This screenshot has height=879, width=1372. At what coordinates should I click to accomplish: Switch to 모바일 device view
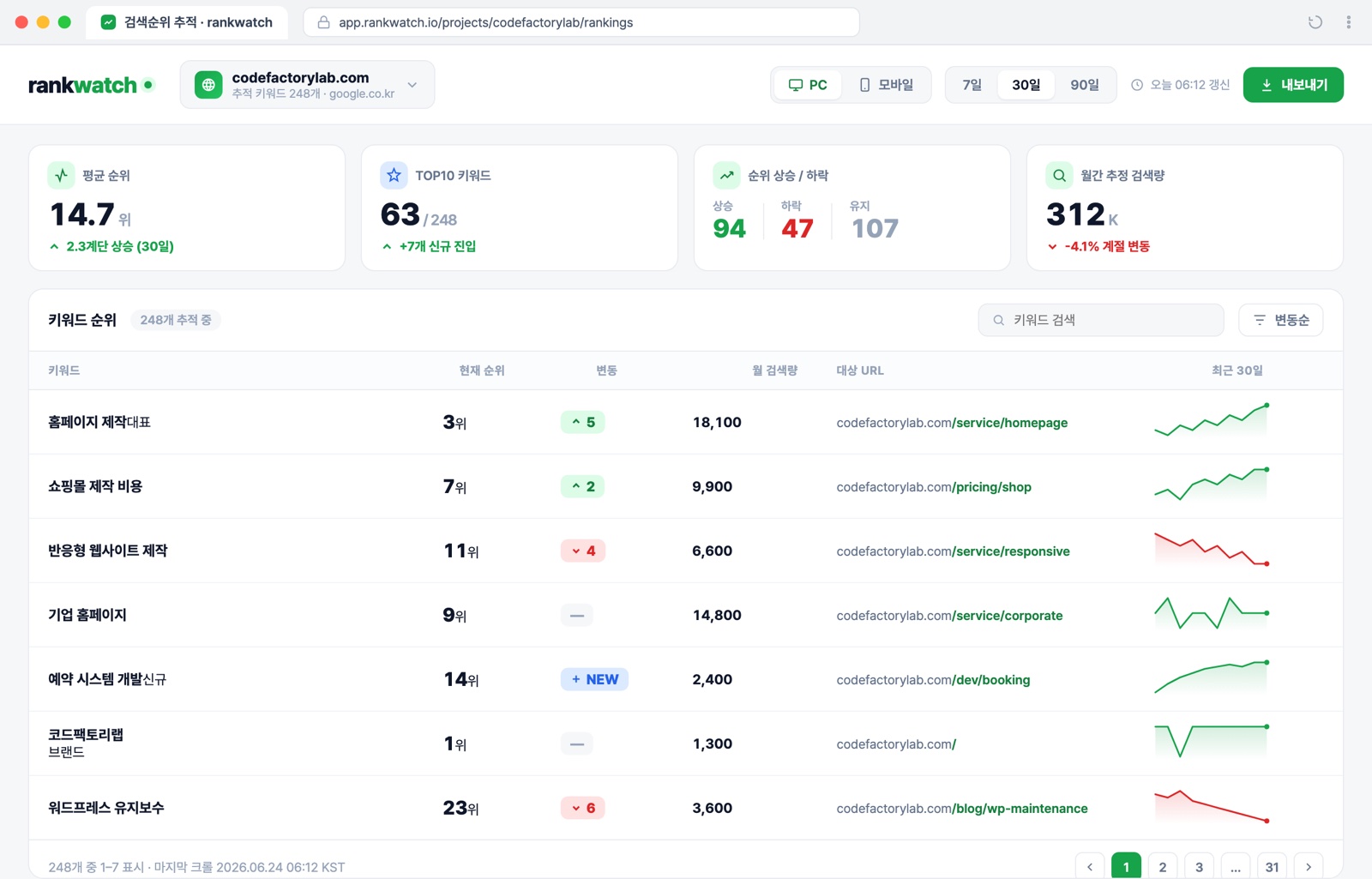click(x=886, y=85)
